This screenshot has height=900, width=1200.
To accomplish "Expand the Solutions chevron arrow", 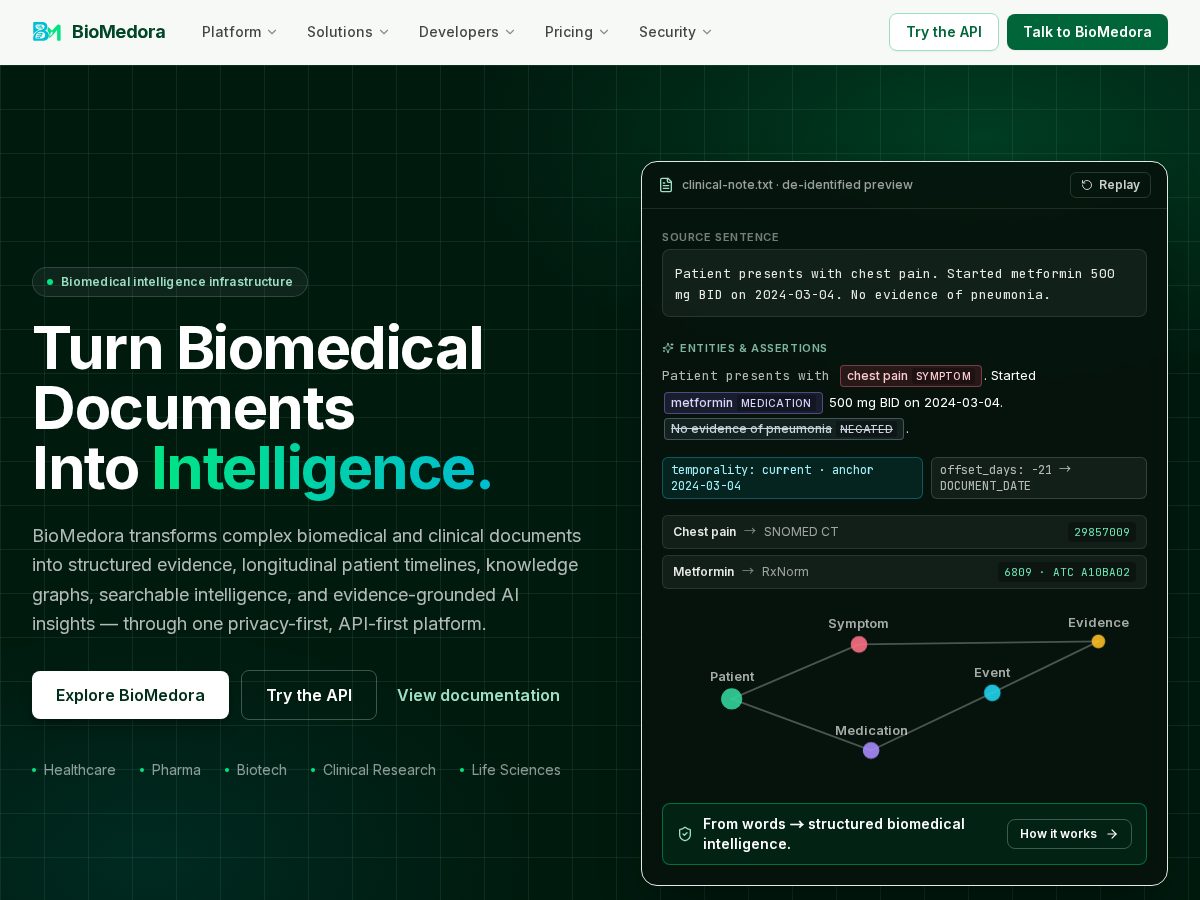I will tap(384, 32).
